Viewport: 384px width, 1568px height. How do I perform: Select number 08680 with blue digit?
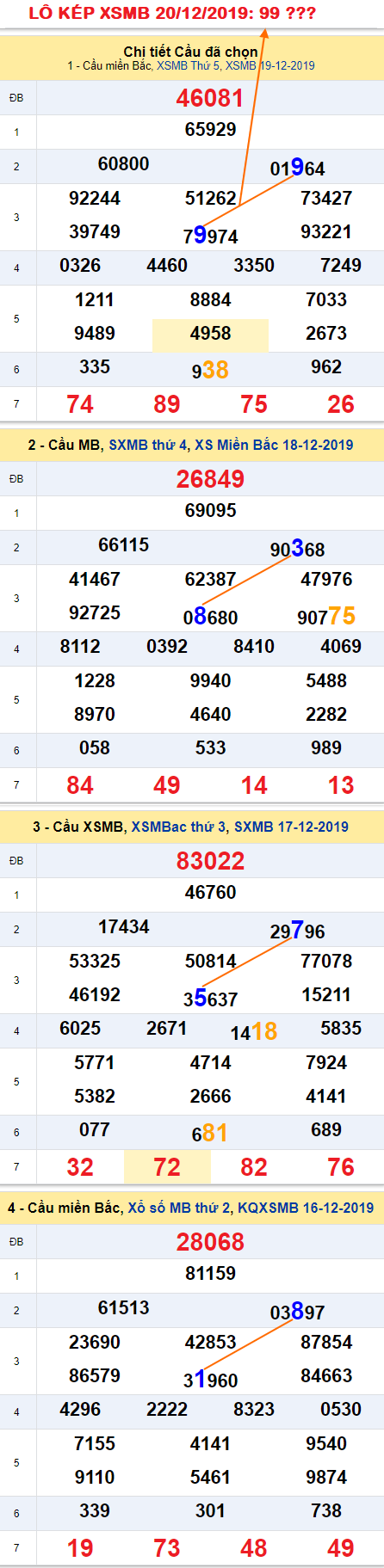(210, 617)
